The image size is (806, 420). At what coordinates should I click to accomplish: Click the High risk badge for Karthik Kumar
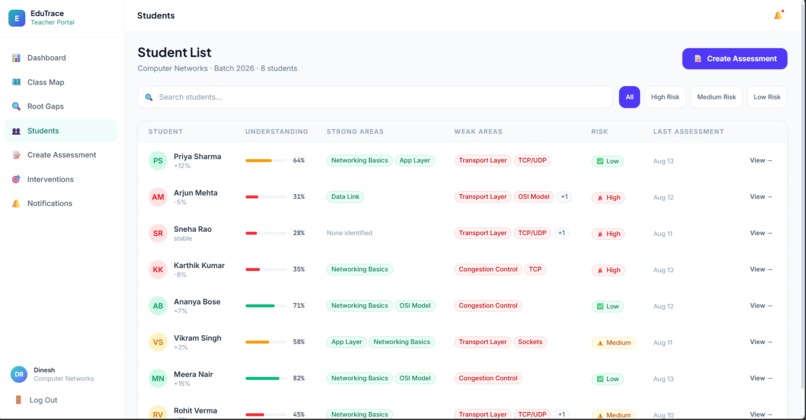coord(608,270)
